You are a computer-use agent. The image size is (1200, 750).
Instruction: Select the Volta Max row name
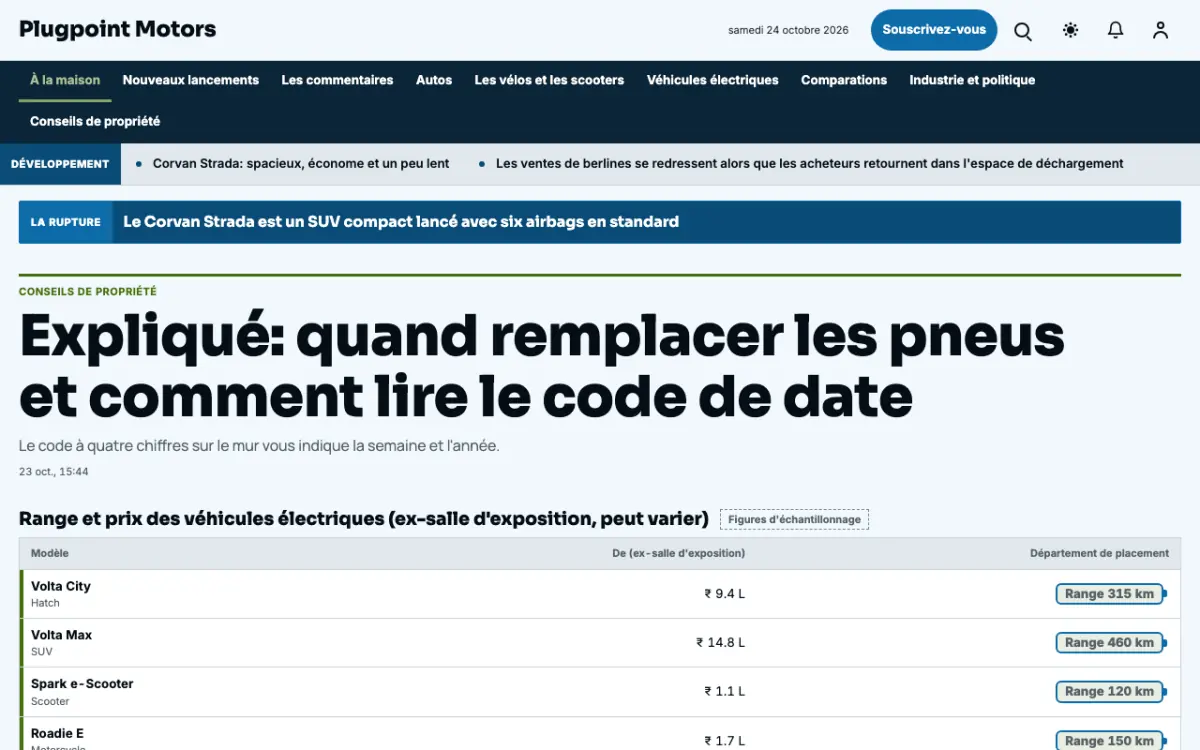click(62, 635)
